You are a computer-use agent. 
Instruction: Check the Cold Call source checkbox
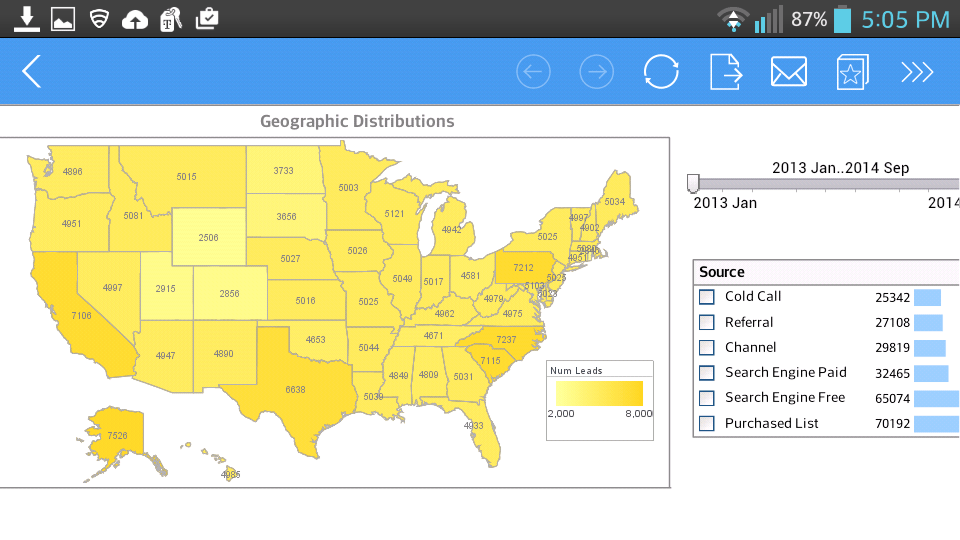tap(707, 297)
